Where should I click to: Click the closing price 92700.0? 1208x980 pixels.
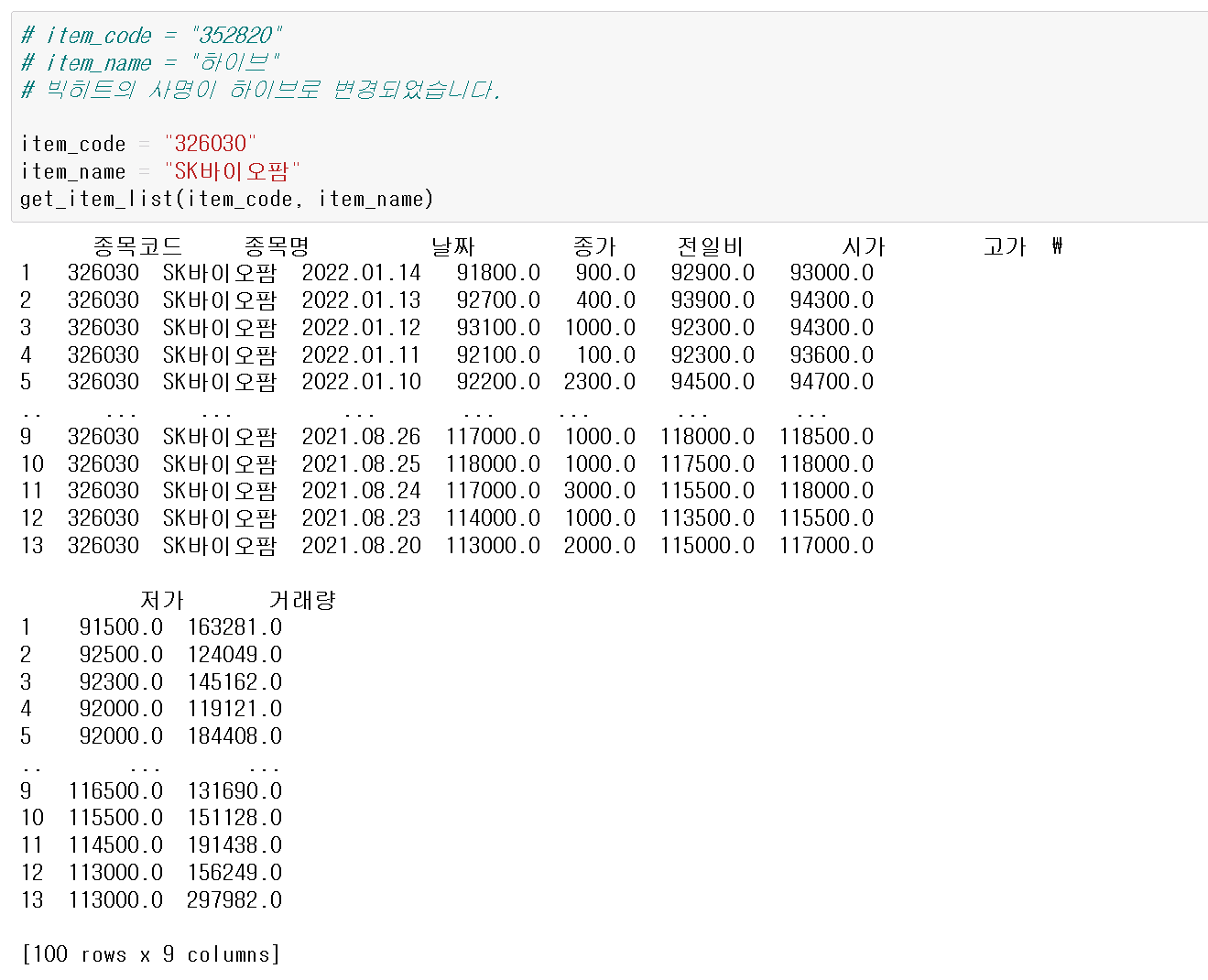click(498, 300)
